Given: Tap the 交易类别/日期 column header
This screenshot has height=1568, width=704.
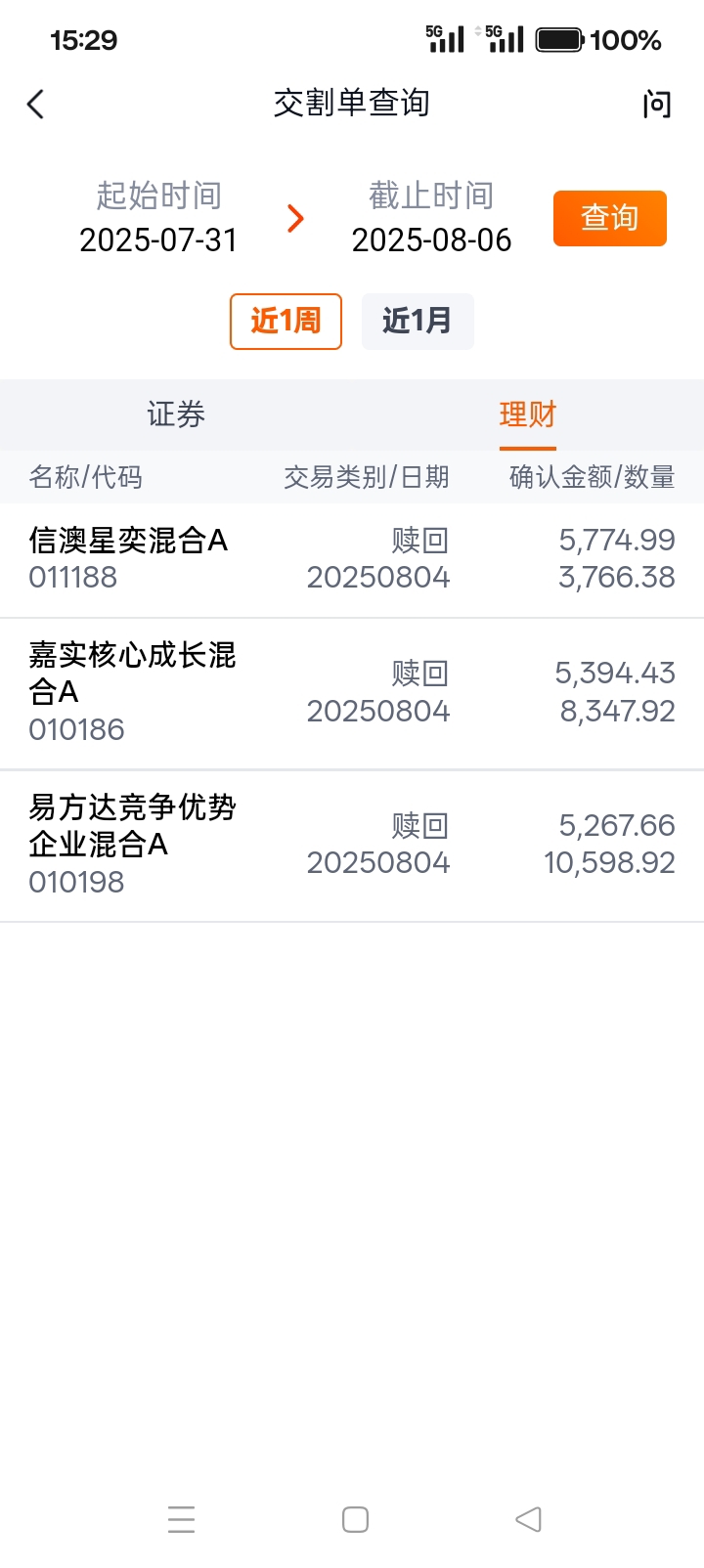Looking at the screenshot, I should (x=367, y=477).
